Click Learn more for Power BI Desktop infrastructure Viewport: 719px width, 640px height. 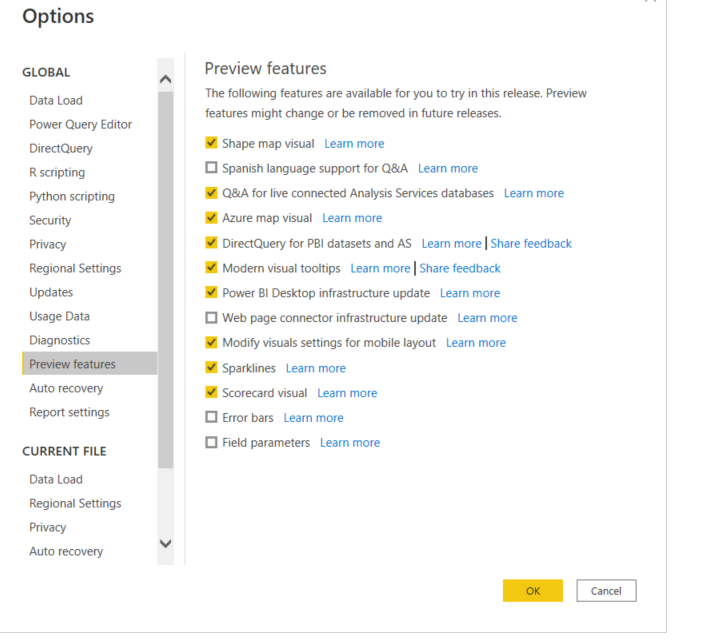pos(470,293)
